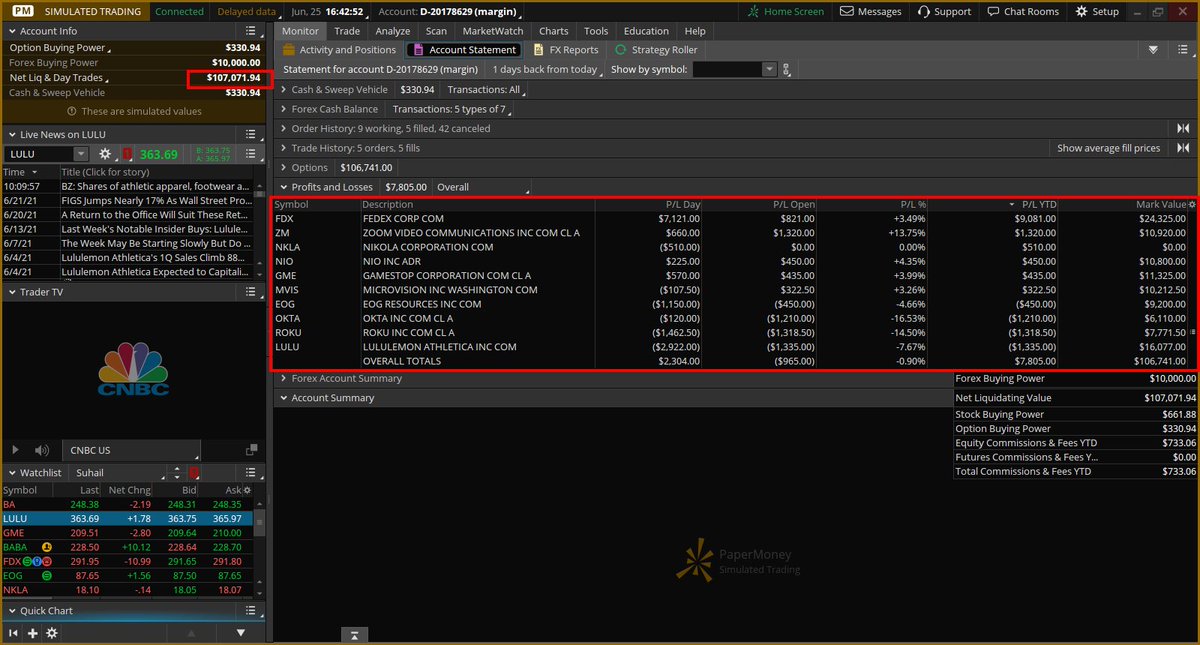
Task: Click the bottom panel collapse handle icon
Action: tap(354, 635)
